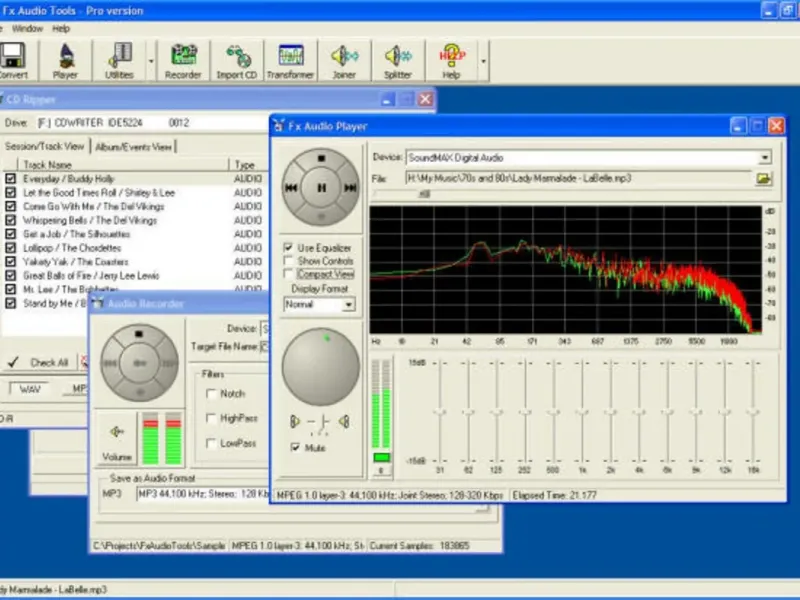The width and height of the screenshot is (800, 600).
Task: Skip to previous track in player
Action: tap(291, 188)
